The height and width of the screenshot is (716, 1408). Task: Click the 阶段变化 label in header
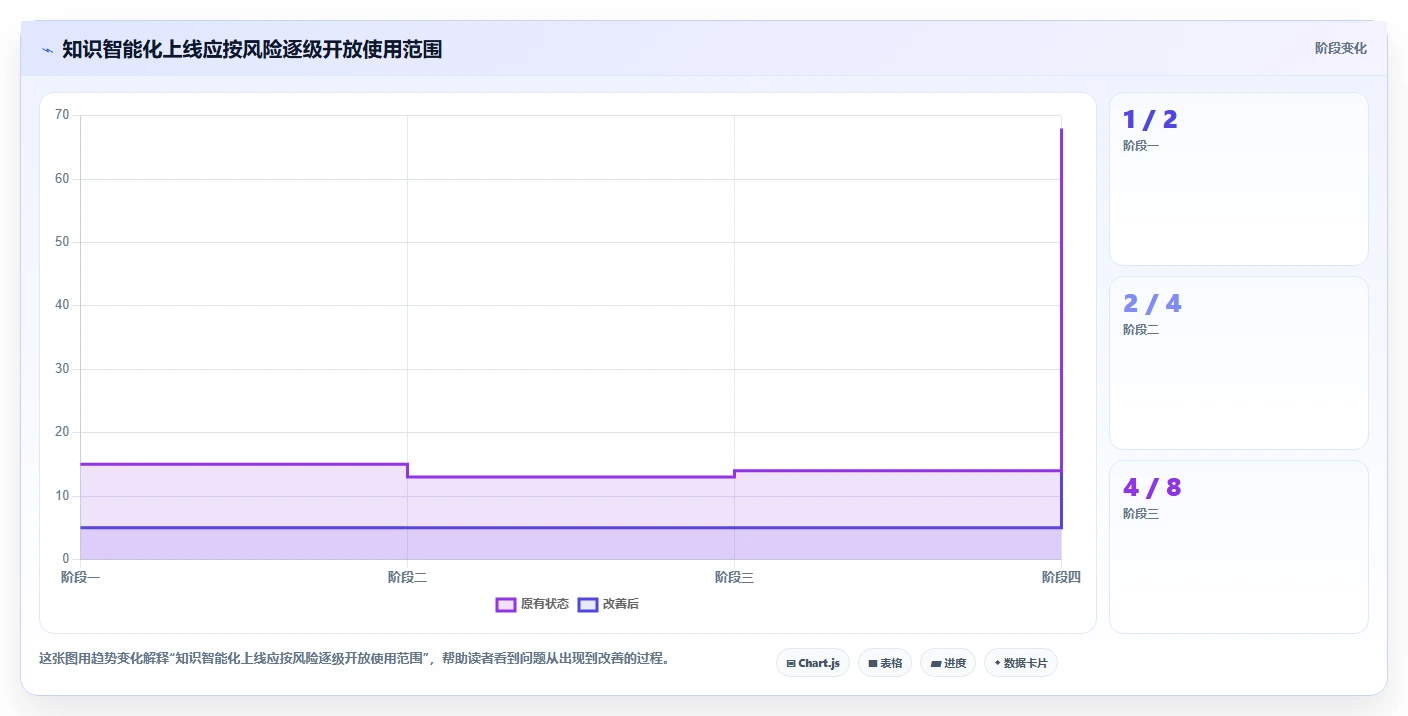coord(1341,48)
